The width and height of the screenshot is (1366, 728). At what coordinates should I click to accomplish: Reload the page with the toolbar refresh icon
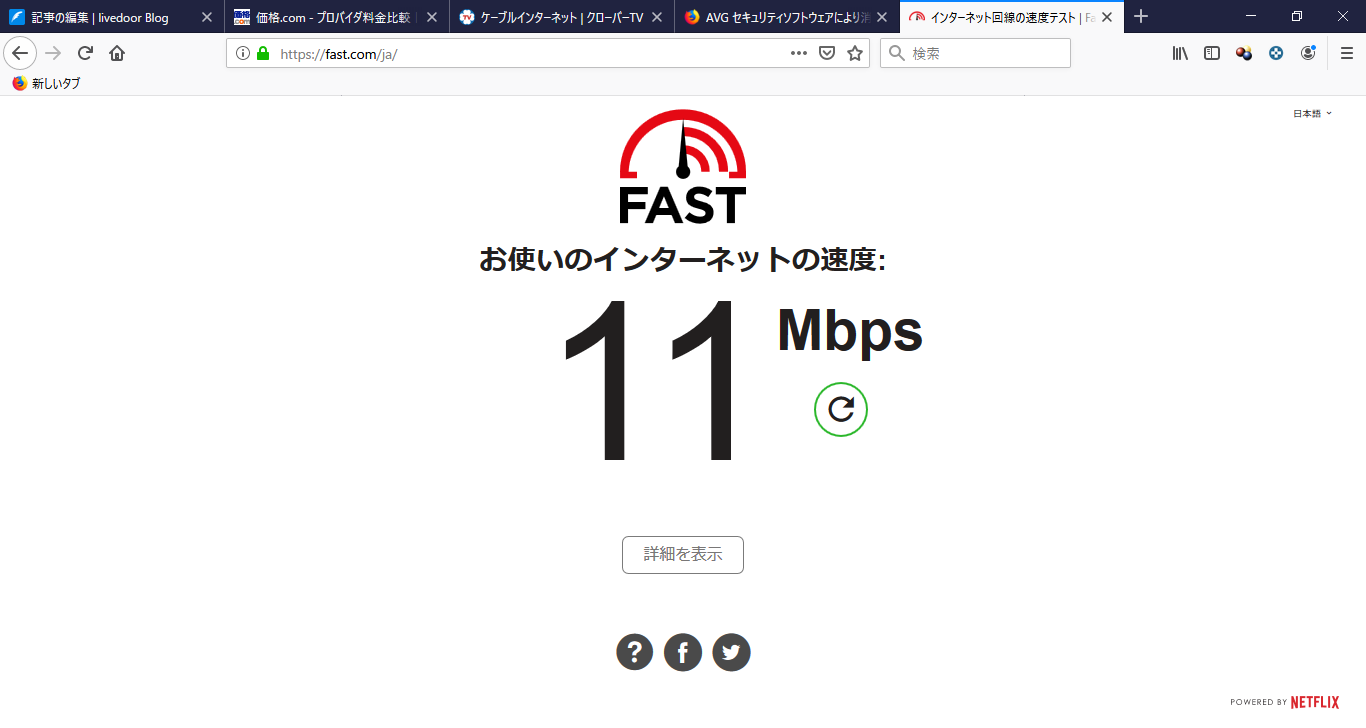tap(85, 53)
